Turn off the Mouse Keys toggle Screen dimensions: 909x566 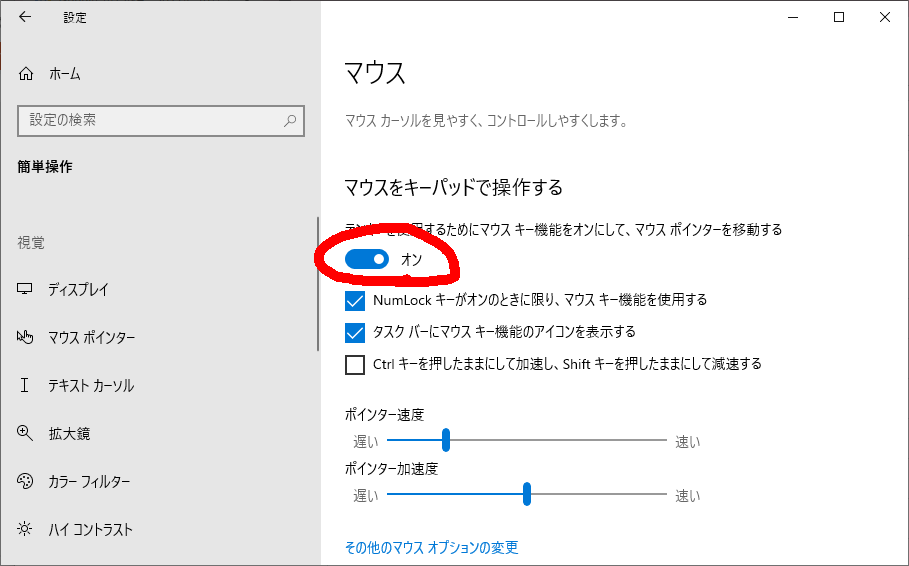pyautogui.click(x=367, y=260)
